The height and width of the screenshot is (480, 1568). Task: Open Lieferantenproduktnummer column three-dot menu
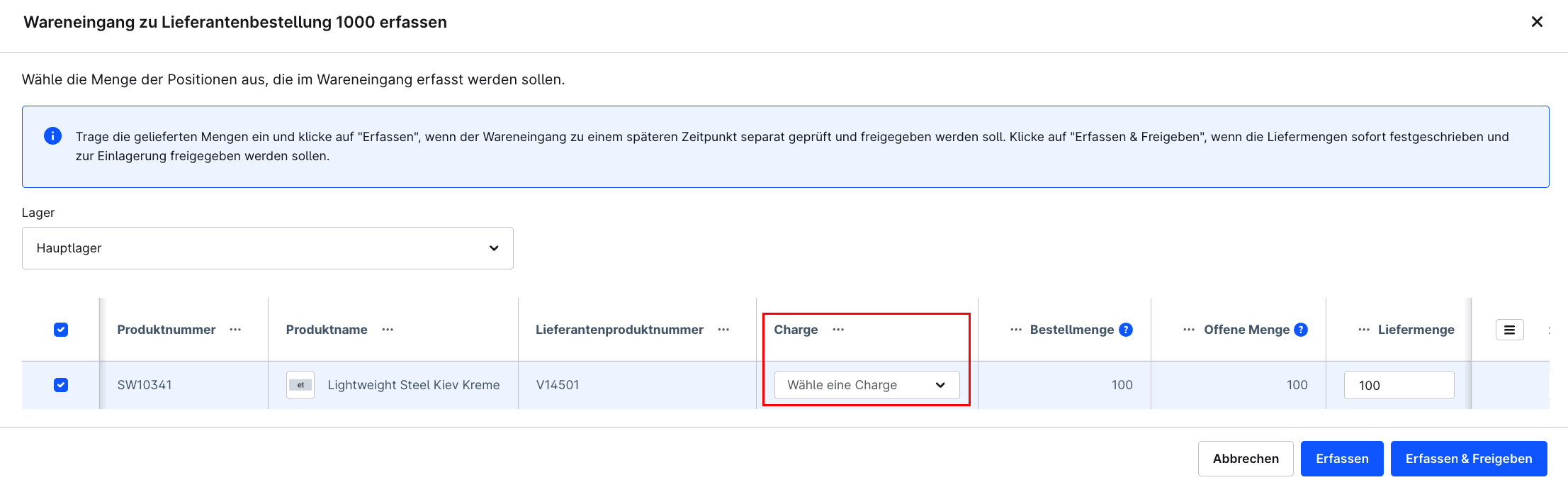pos(723,330)
